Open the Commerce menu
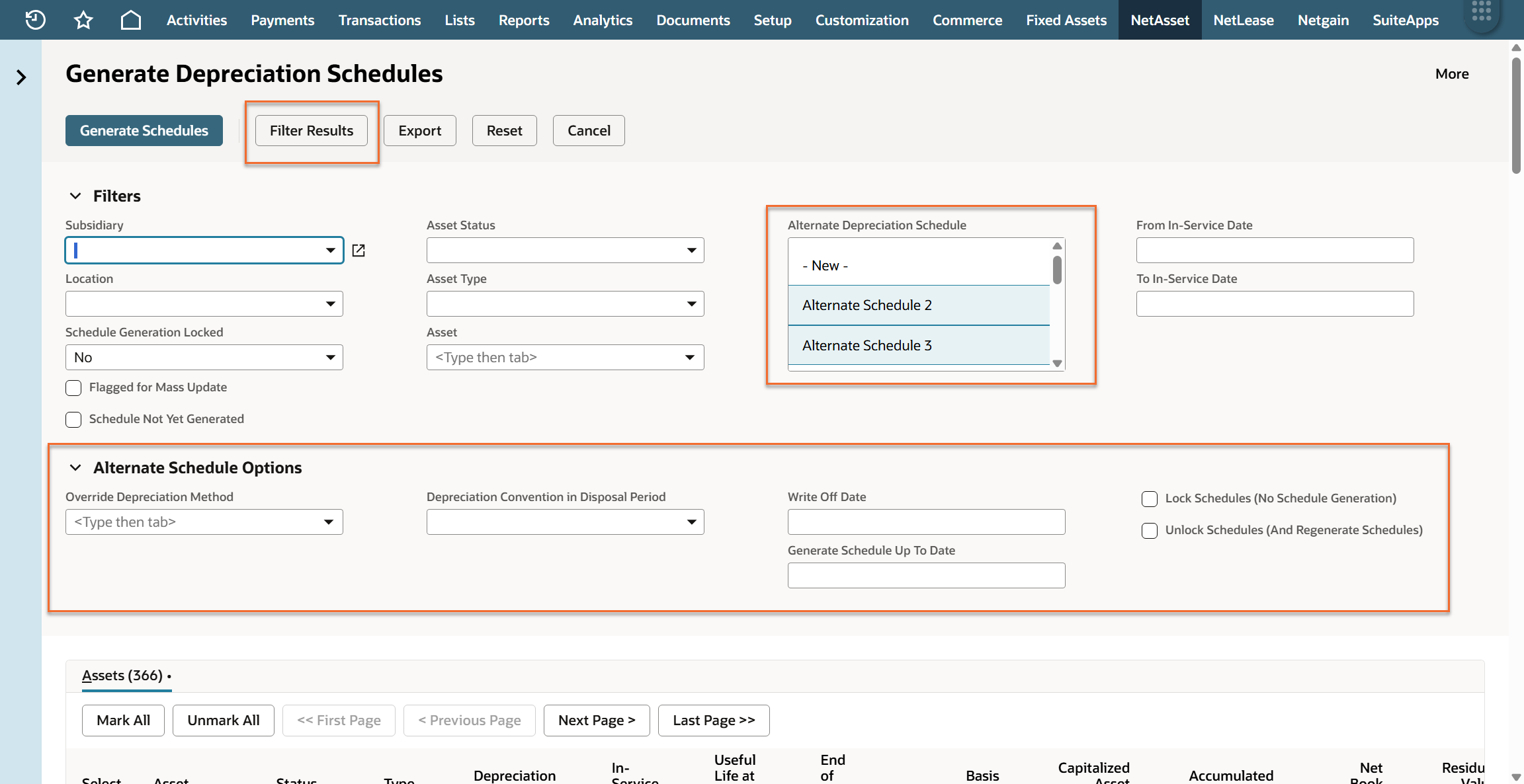The image size is (1524, 784). click(967, 20)
